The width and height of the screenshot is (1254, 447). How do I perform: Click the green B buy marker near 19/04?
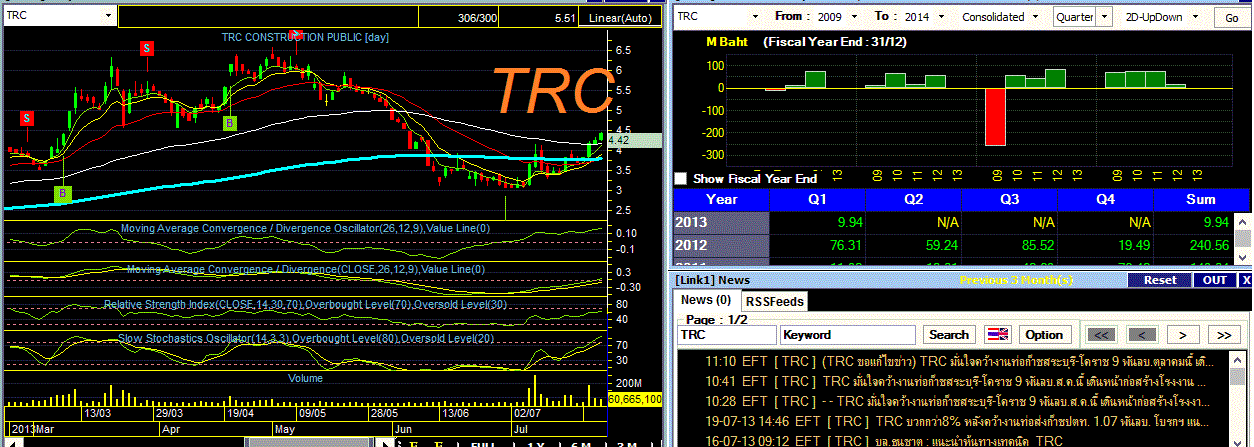click(x=230, y=123)
